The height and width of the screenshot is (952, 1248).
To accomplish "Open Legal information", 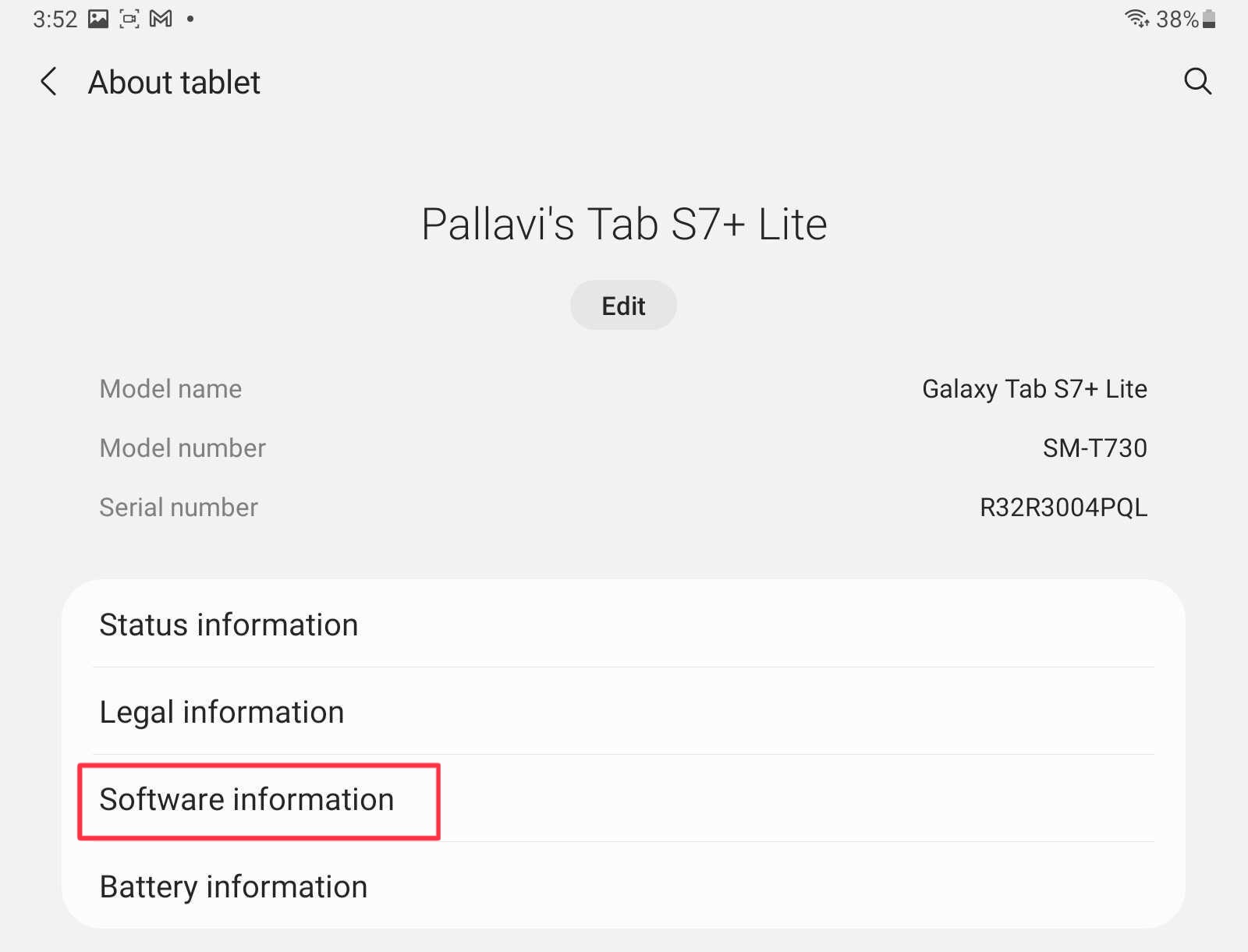I will [x=623, y=712].
